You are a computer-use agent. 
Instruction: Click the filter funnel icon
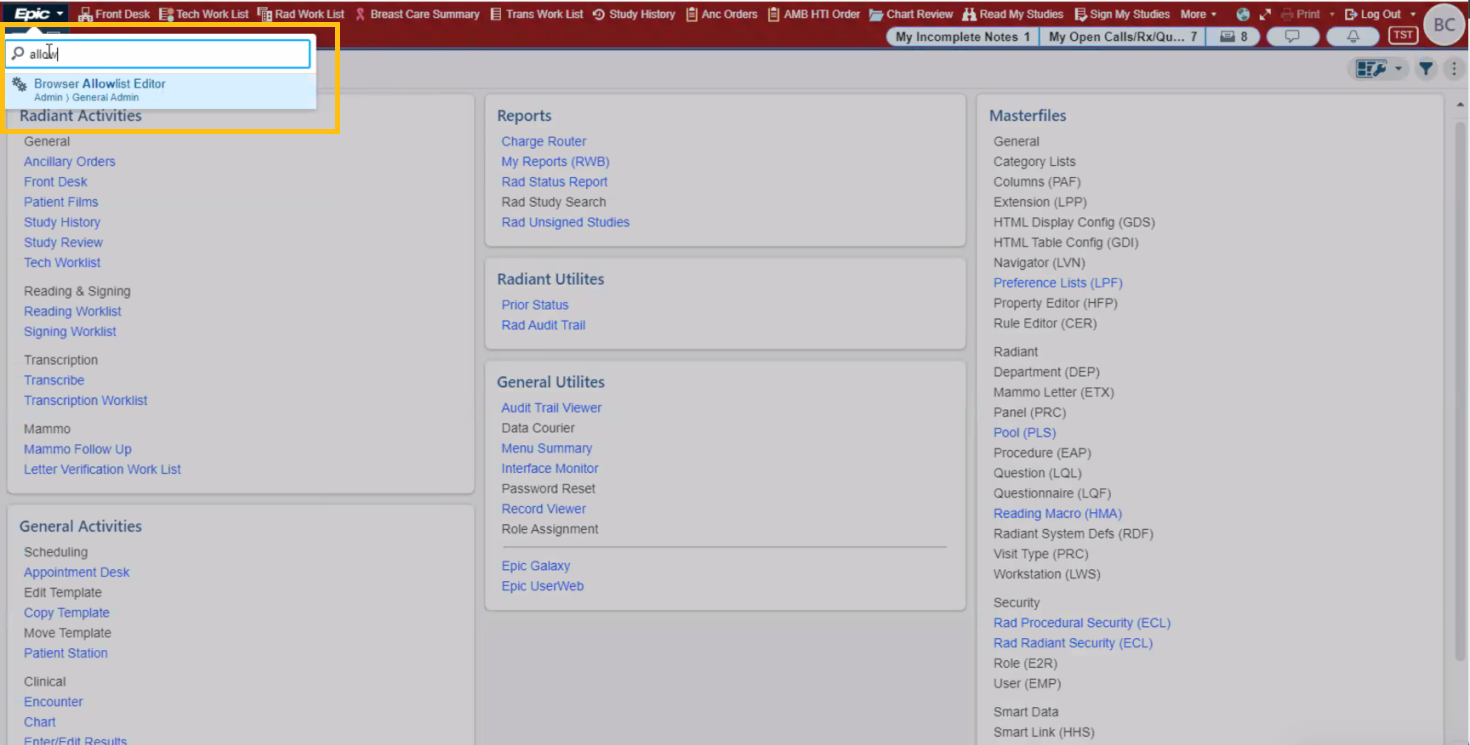(1426, 68)
